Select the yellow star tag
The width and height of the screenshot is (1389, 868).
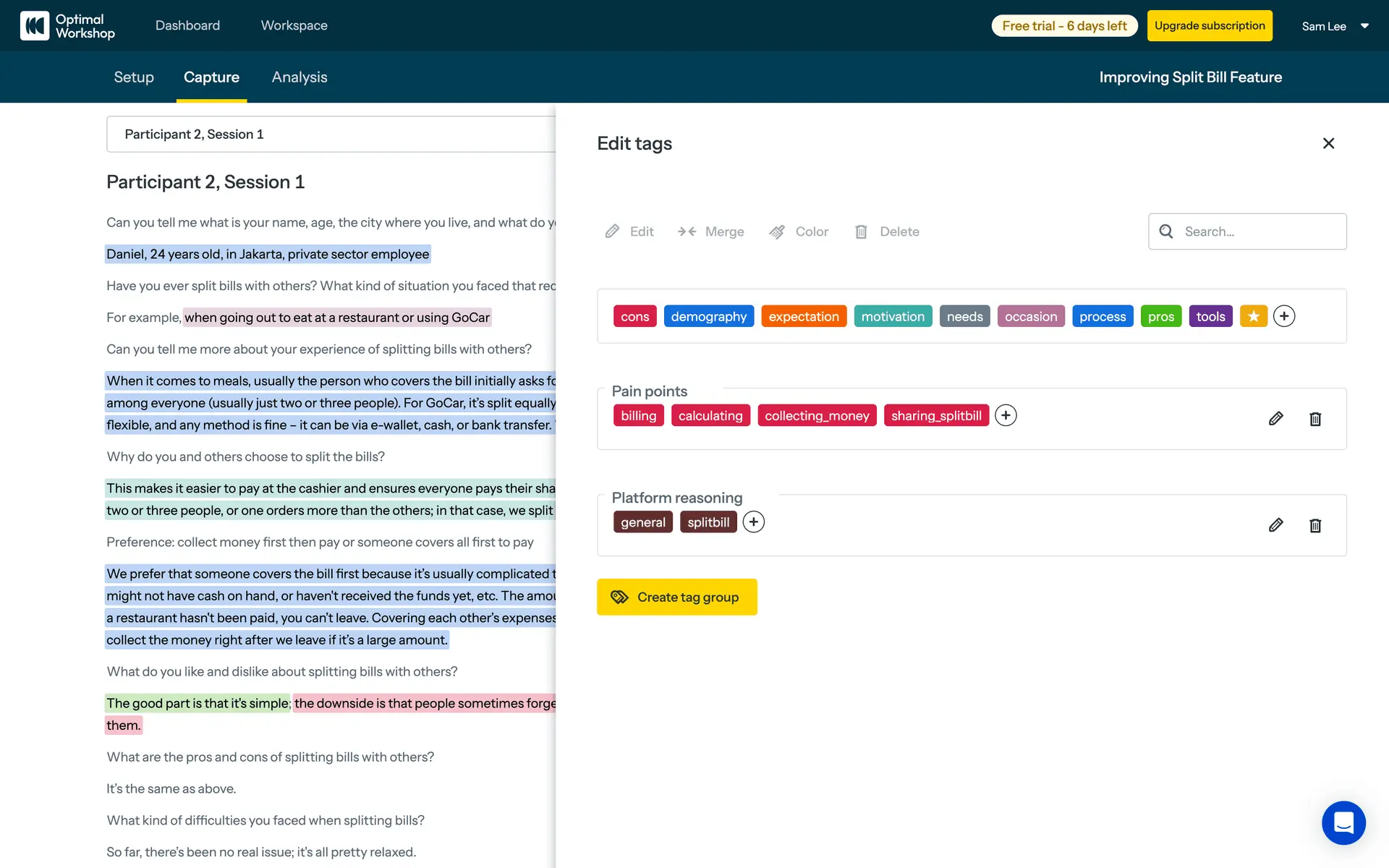[x=1253, y=316]
